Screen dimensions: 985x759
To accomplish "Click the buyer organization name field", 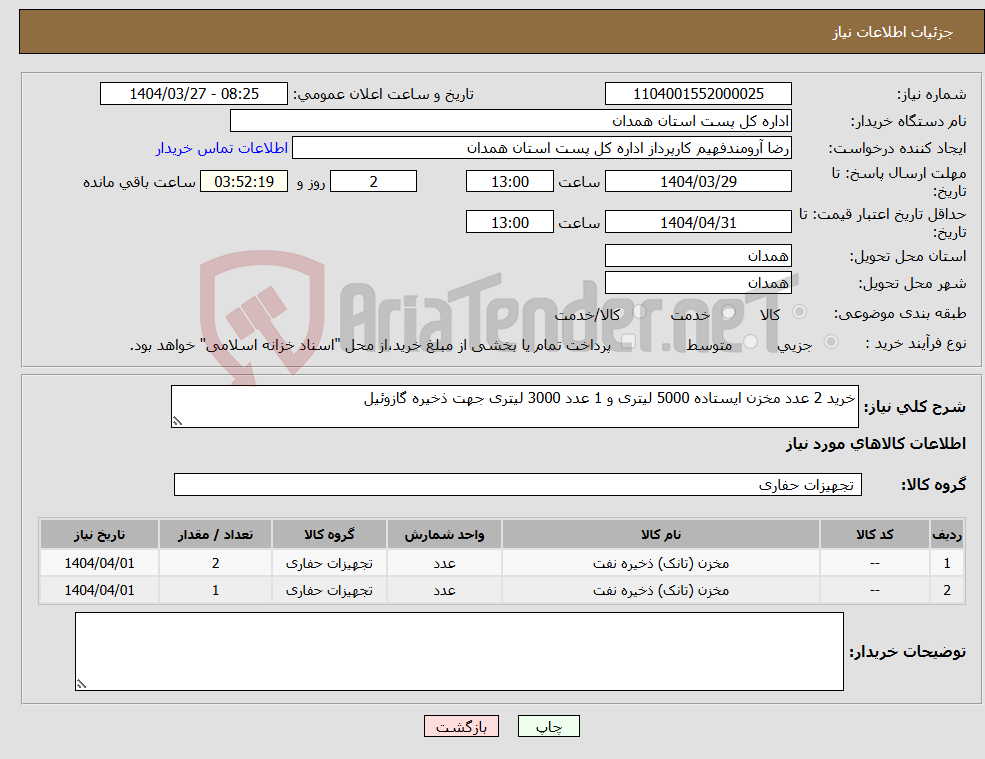I will pos(511,121).
